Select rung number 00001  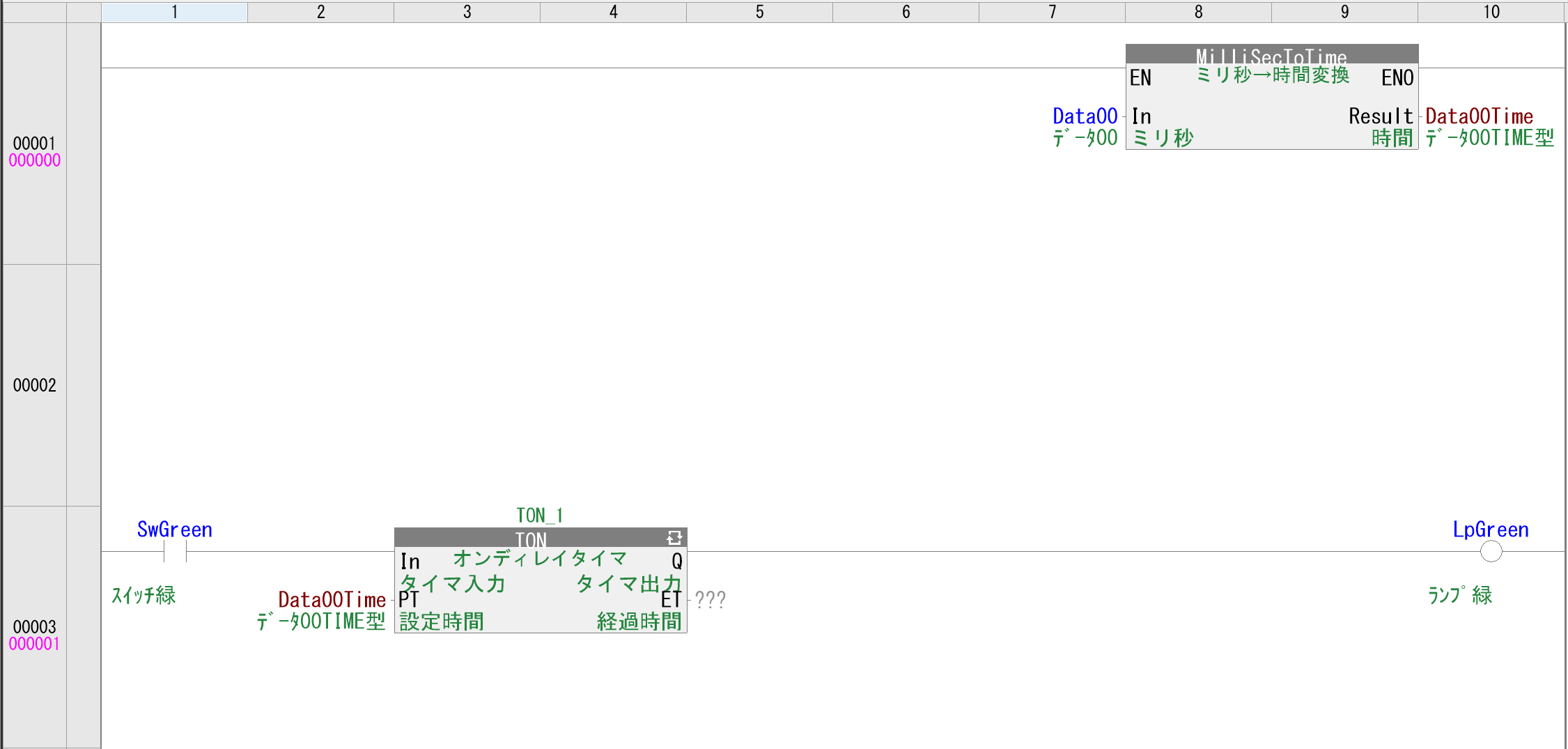[x=34, y=143]
